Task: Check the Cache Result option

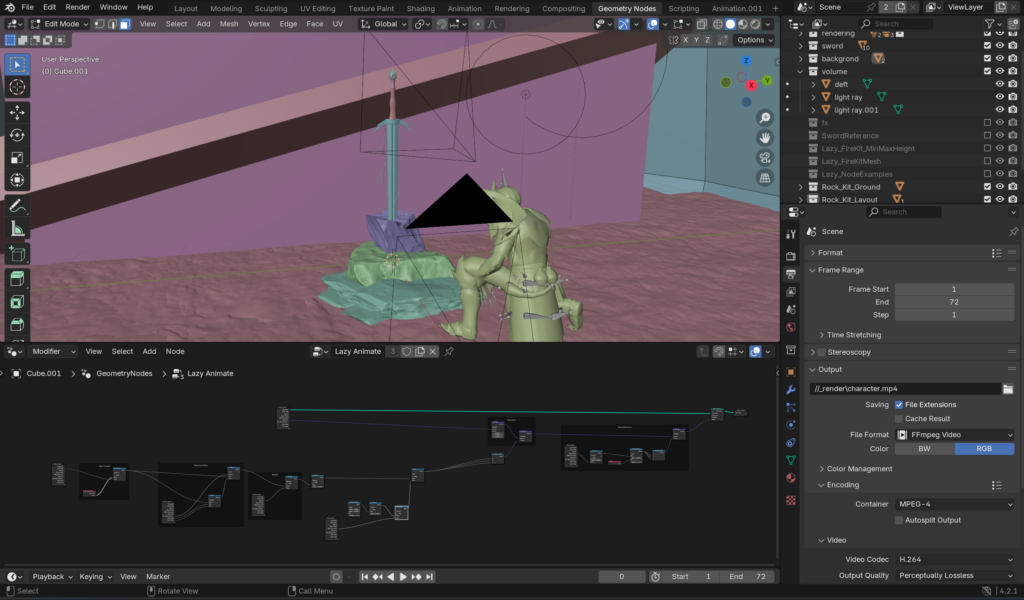Action: (899, 419)
